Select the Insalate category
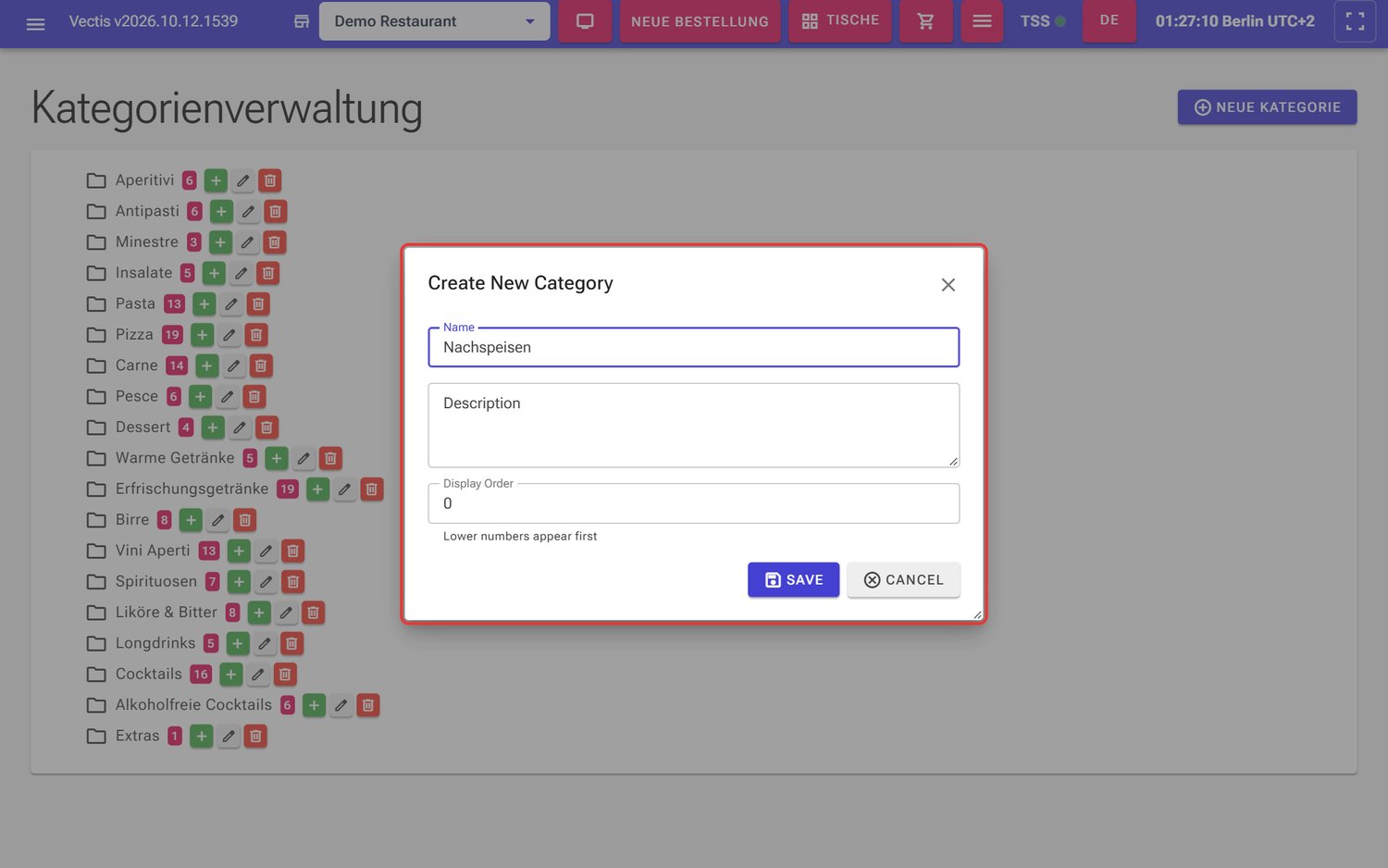1388x868 pixels. point(143,273)
